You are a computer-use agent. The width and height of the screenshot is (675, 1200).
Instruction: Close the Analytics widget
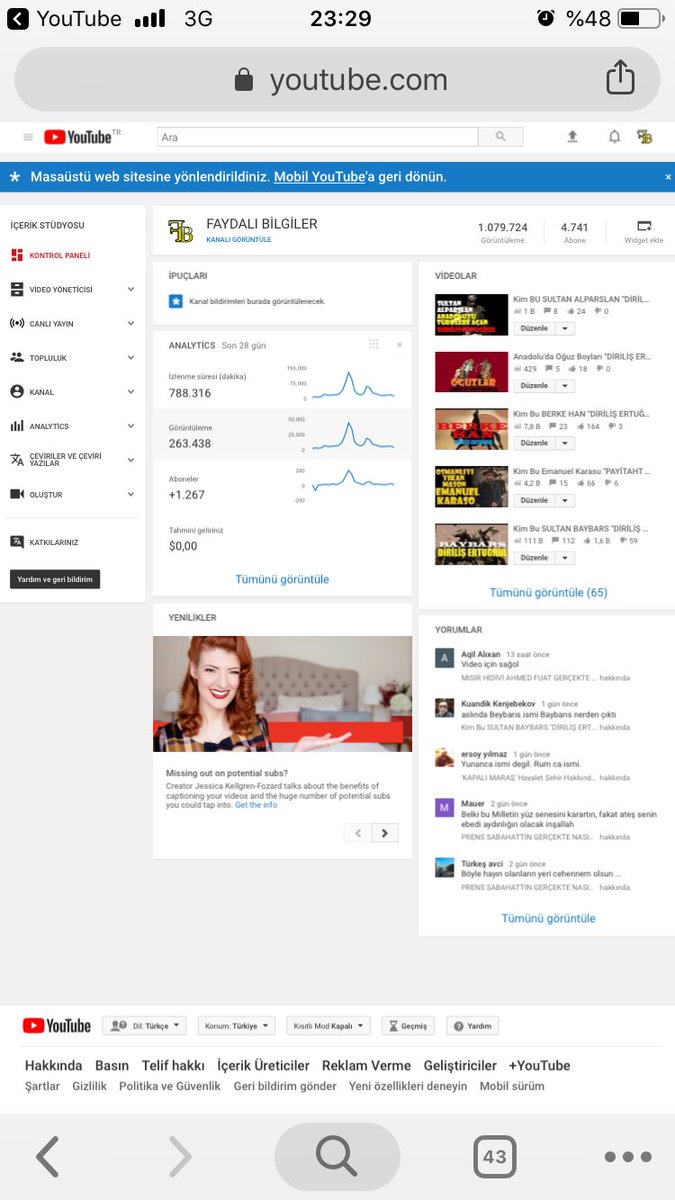(x=399, y=345)
